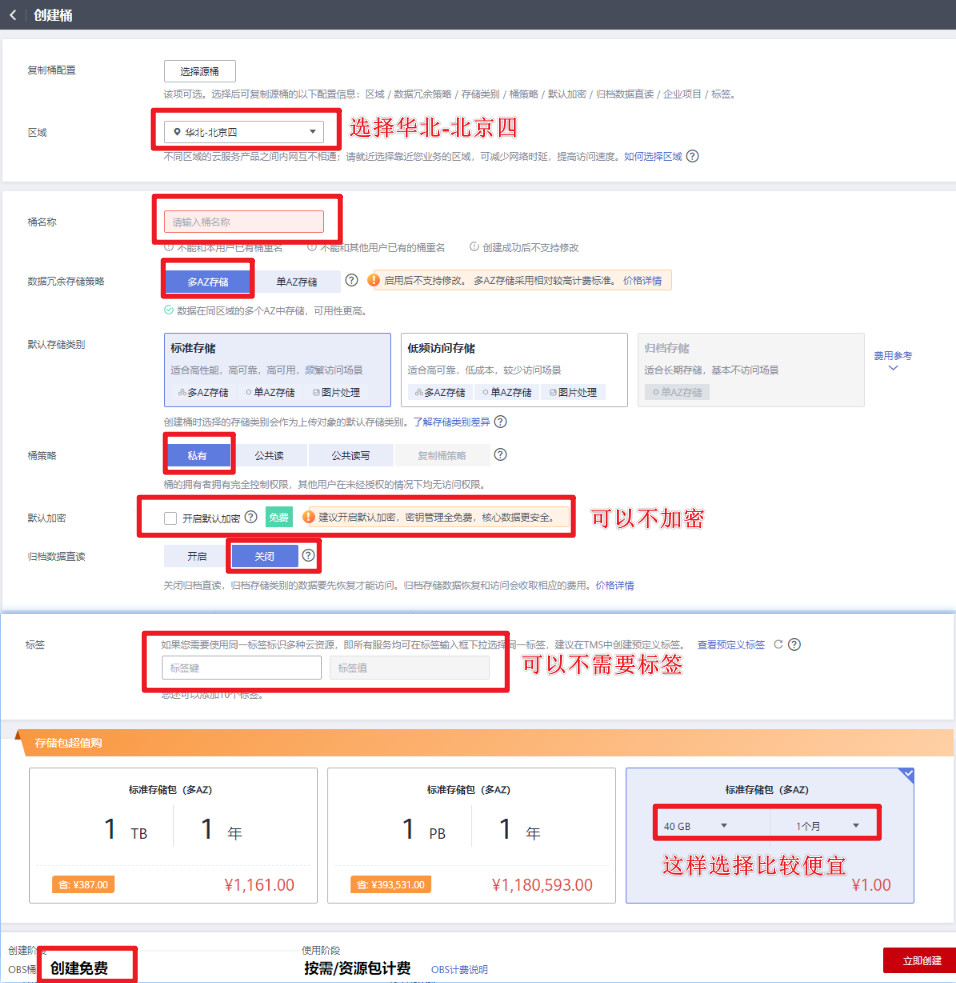Image resolution: width=956 pixels, height=983 pixels.
Task: Click help icon next to 复制桶策略
Action: [500, 455]
